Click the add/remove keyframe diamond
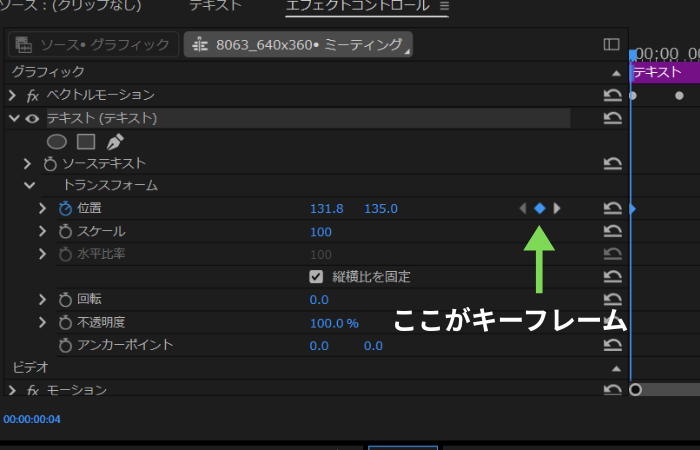This screenshot has height=450, width=700. [540, 208]
